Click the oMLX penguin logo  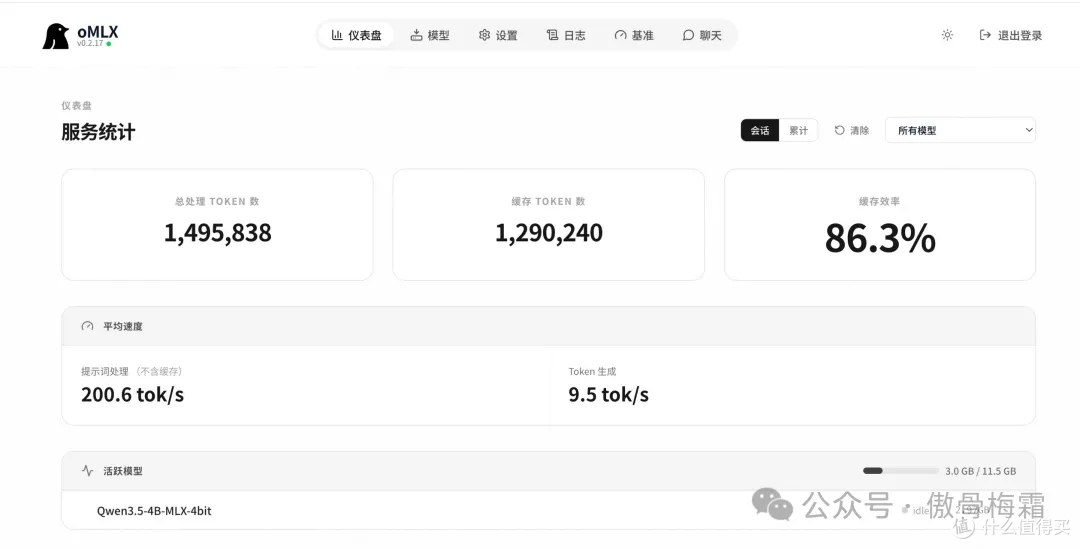56,37
